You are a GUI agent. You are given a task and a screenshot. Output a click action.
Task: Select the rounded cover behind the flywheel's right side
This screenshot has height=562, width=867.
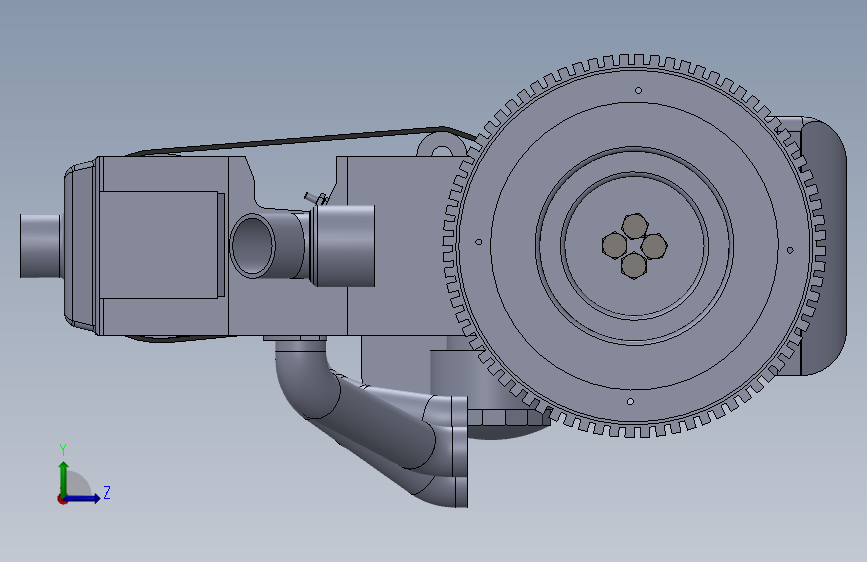(824, 246)
